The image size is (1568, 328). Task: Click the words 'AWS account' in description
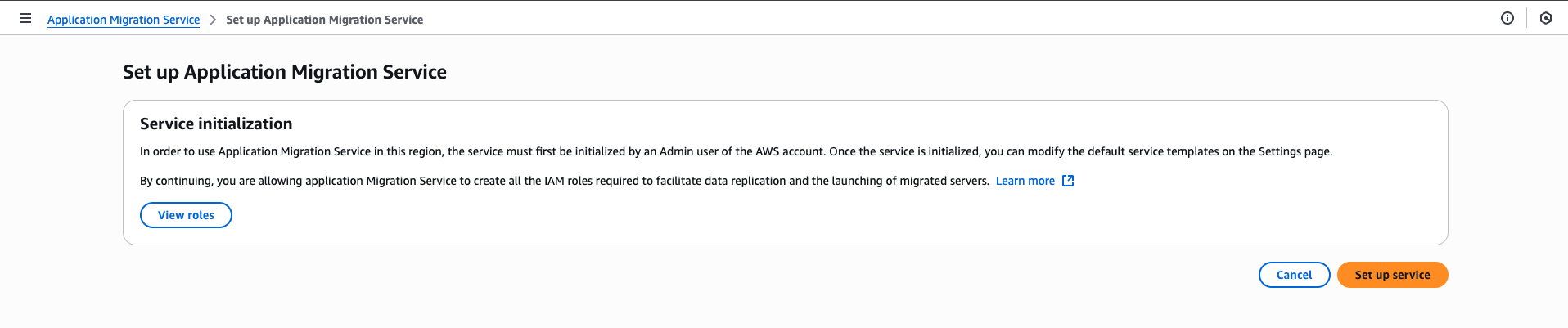click(x=789, y=151)
